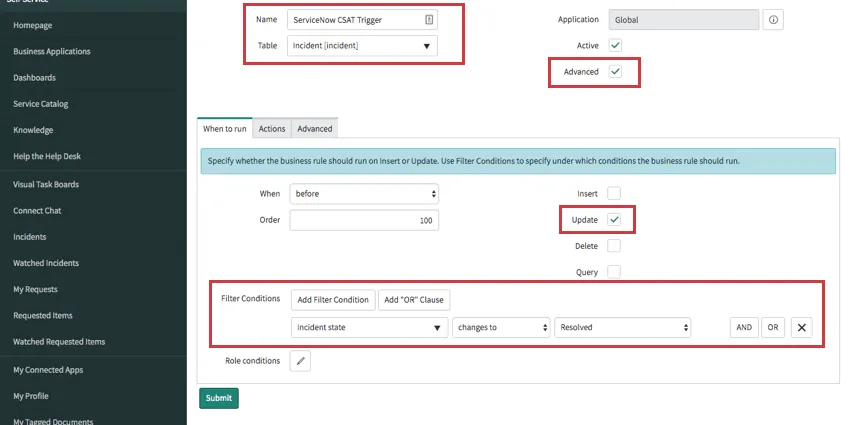Enable the Insert checkbox
The height and width of the screenshot is (425, 850).
[x=614, y=194]
